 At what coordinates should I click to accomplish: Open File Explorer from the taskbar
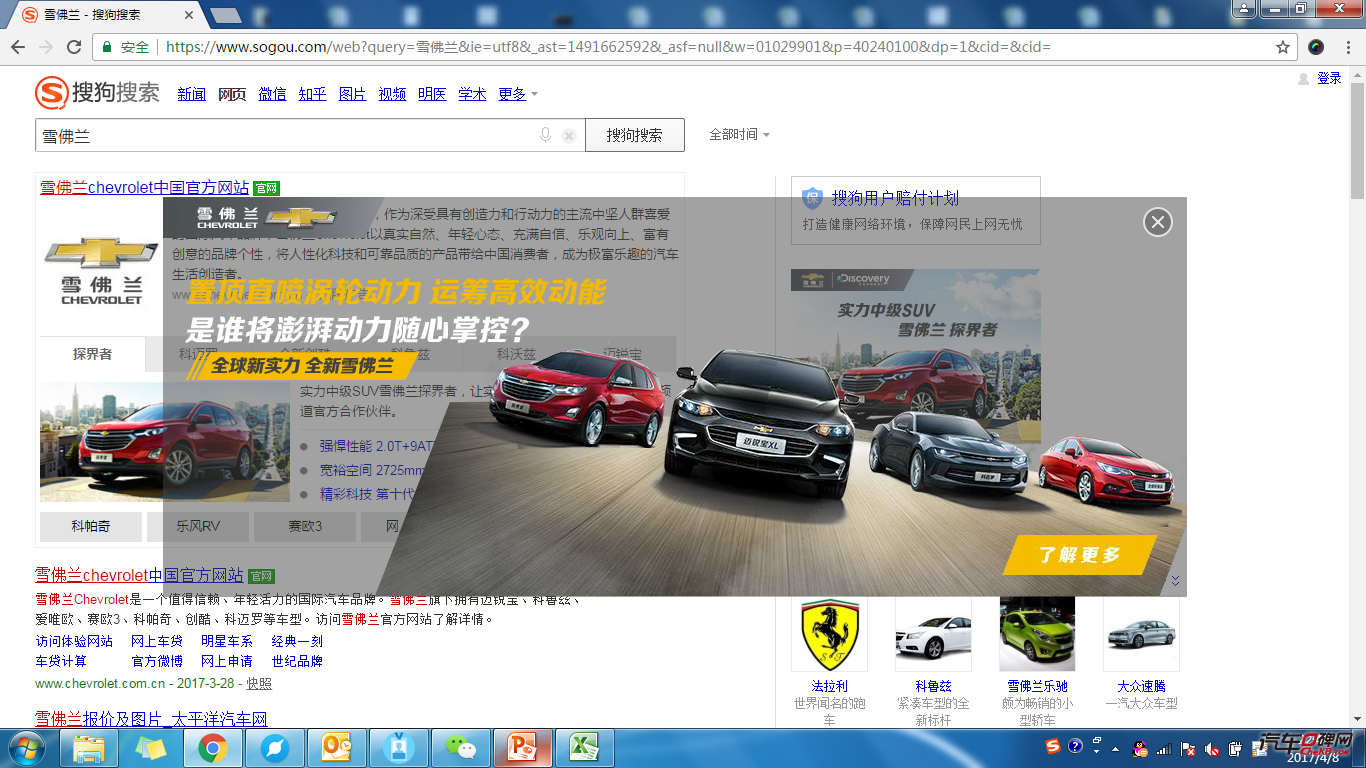click(89, 747)
